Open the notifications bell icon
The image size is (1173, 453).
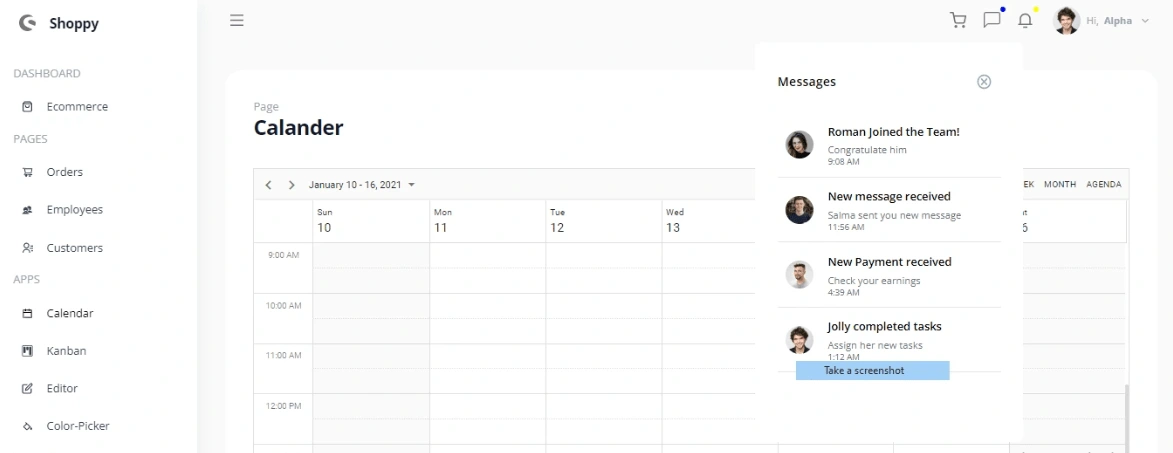1026,20
